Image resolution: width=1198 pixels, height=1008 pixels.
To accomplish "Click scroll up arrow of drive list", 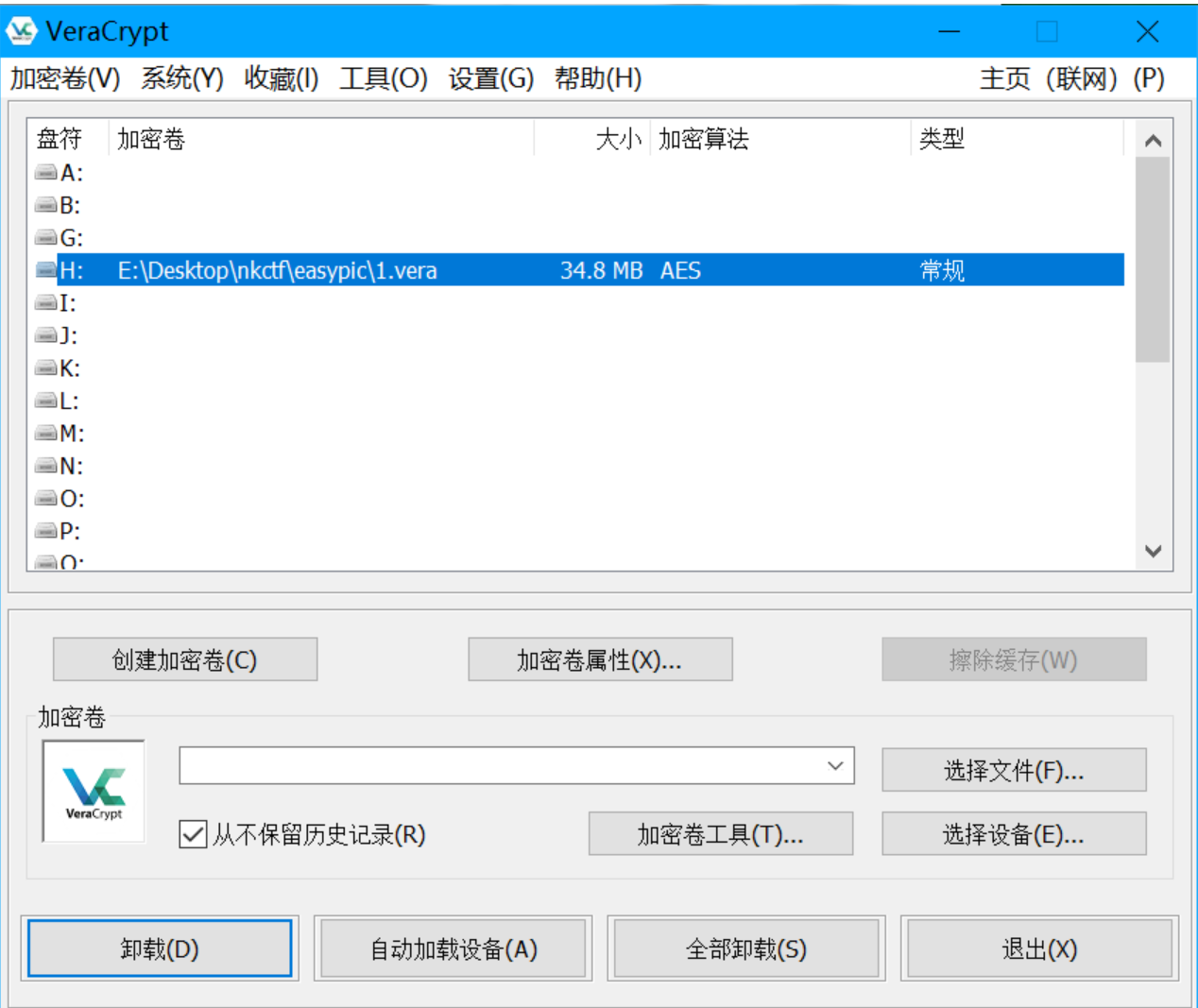I will [1153, 141].
